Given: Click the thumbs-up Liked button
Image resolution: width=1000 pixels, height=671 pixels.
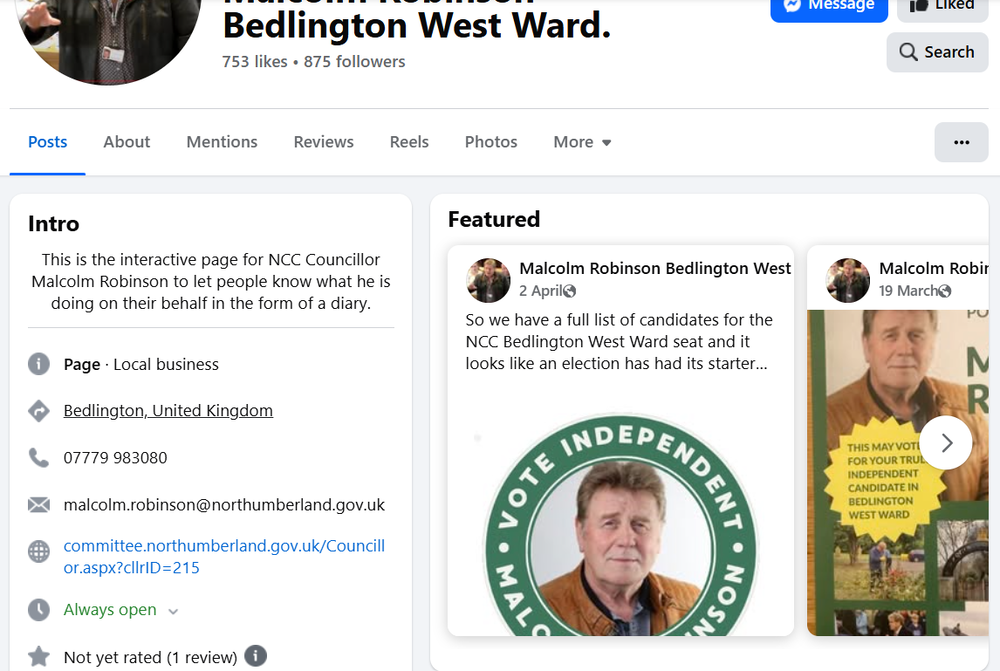Looking at the screenshot, I should pos(943,8).
